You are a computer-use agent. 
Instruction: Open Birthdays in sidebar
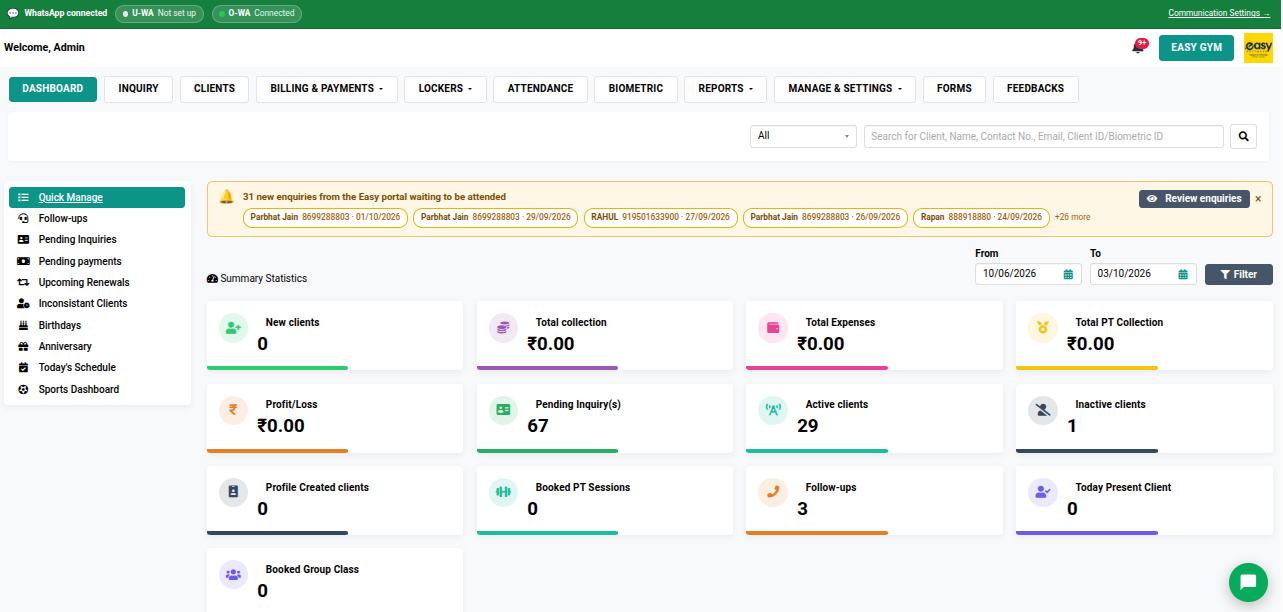click(x=96, y=325)
